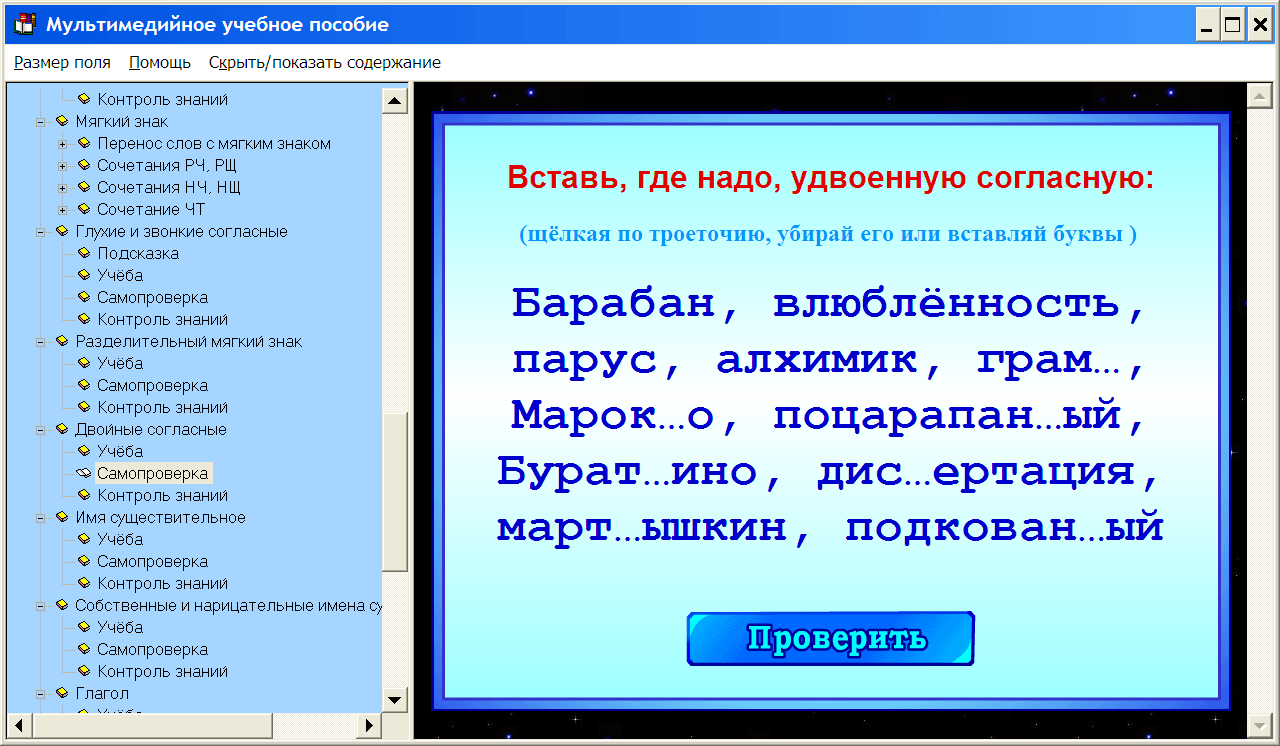
Task: Click the diamond icon beside Подсказка
Action: point(84,253)
